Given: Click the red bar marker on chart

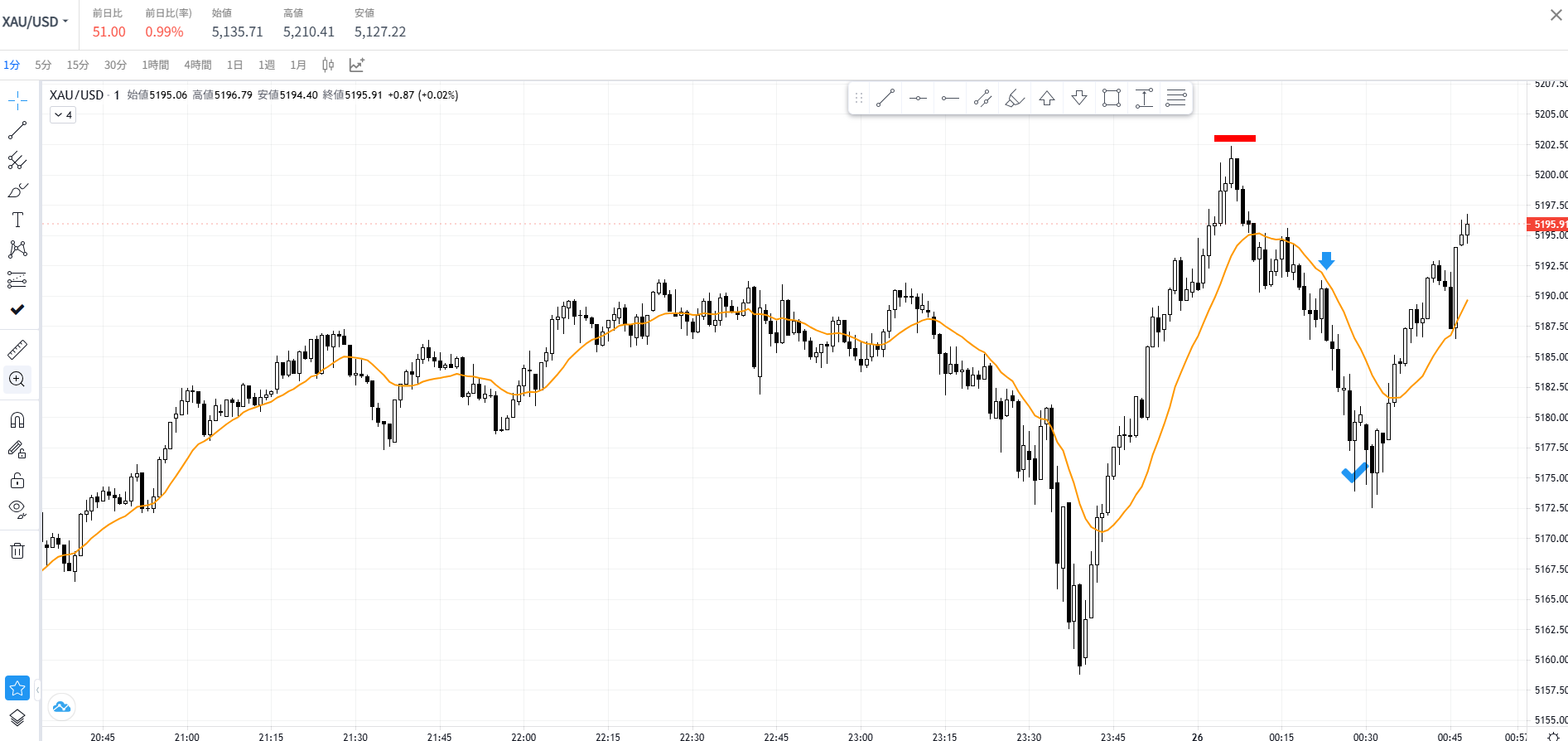Looking at the screenshot, I should pyautogui.click(x=1234, y=138).
